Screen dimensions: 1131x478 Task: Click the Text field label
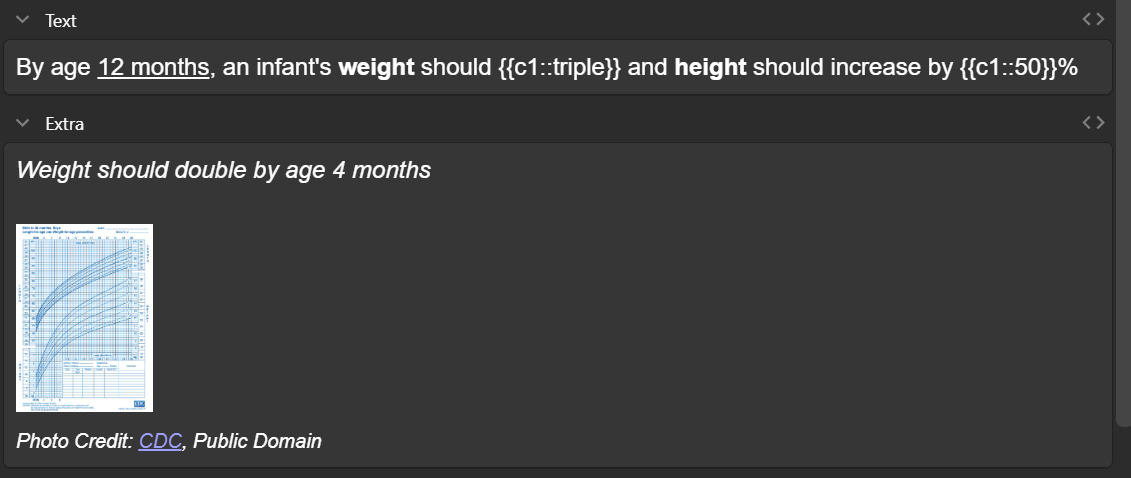(61, 20)
